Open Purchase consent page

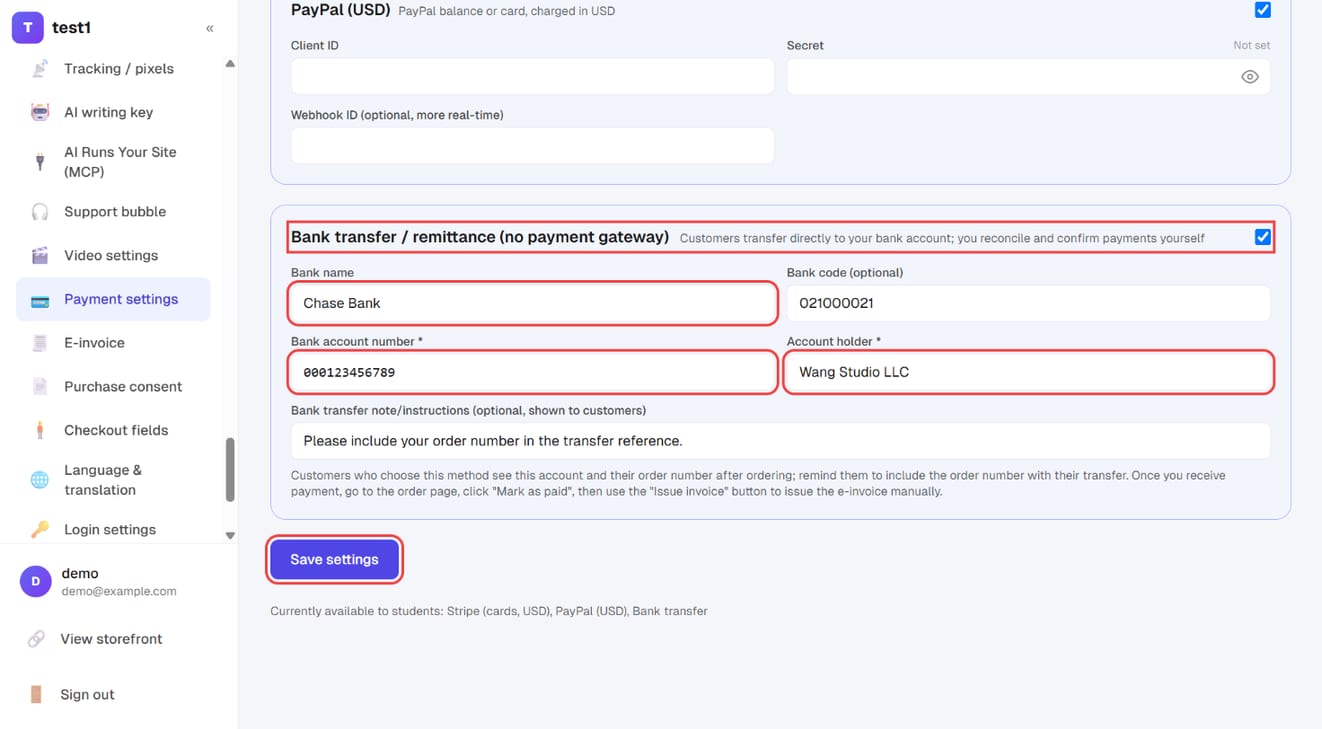[113, 387]
